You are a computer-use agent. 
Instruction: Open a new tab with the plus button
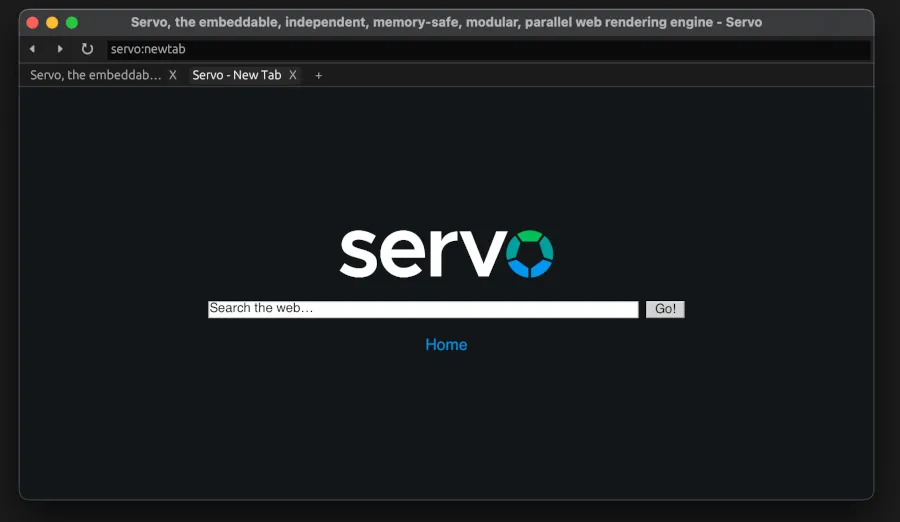(319, 75)
